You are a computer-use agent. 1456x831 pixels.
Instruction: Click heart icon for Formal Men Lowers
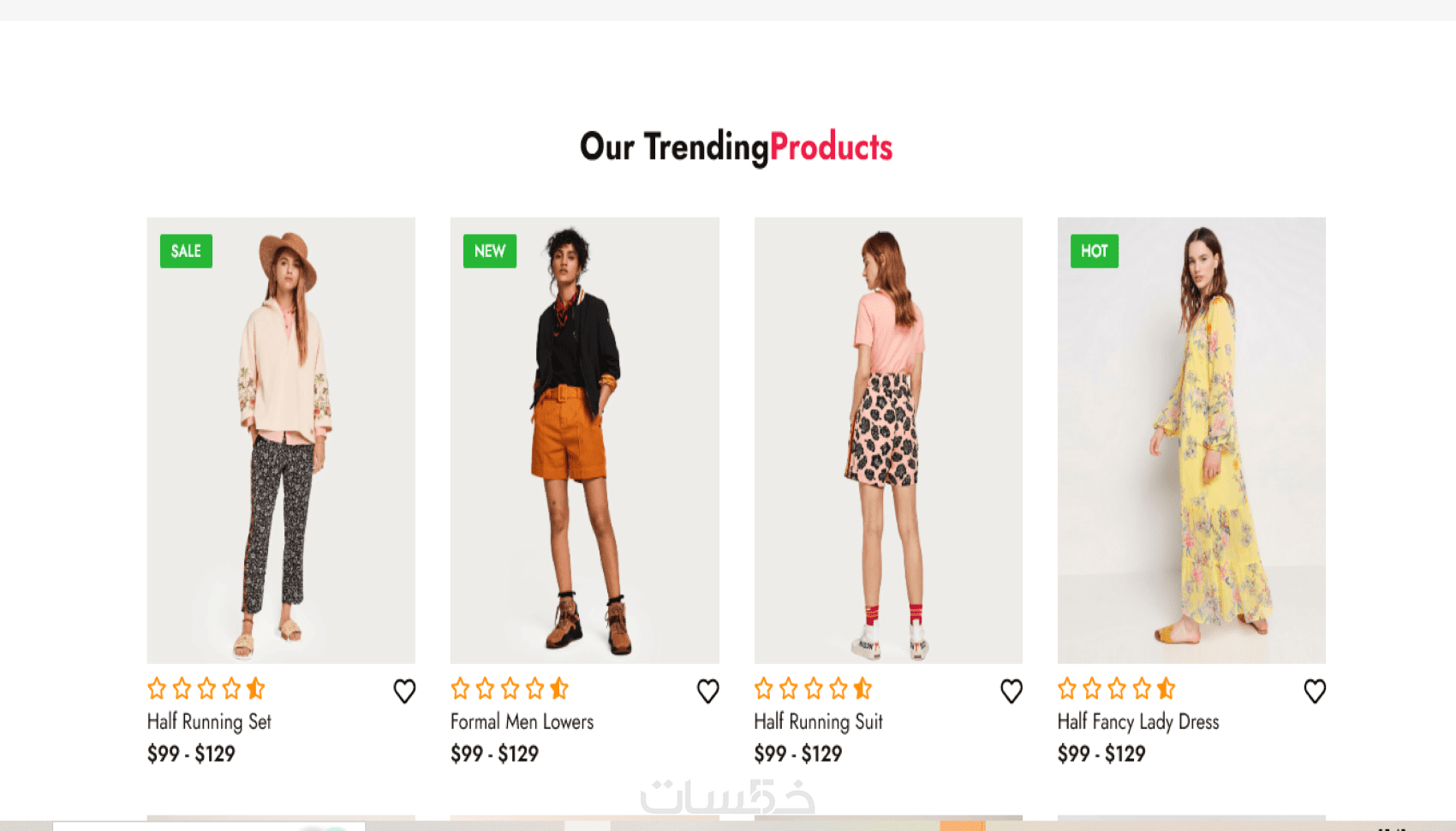[x=707, y=691]
